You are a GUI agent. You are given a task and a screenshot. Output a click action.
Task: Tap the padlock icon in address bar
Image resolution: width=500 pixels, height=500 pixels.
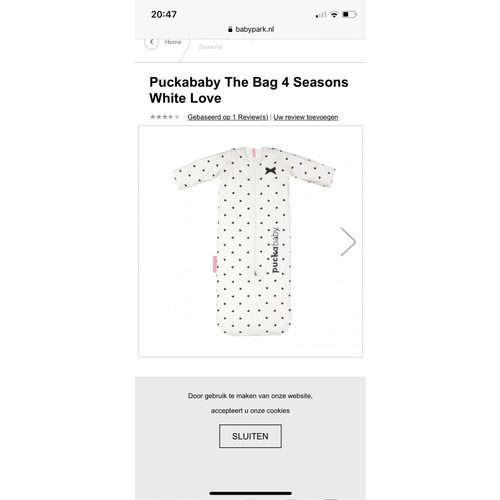230,29
